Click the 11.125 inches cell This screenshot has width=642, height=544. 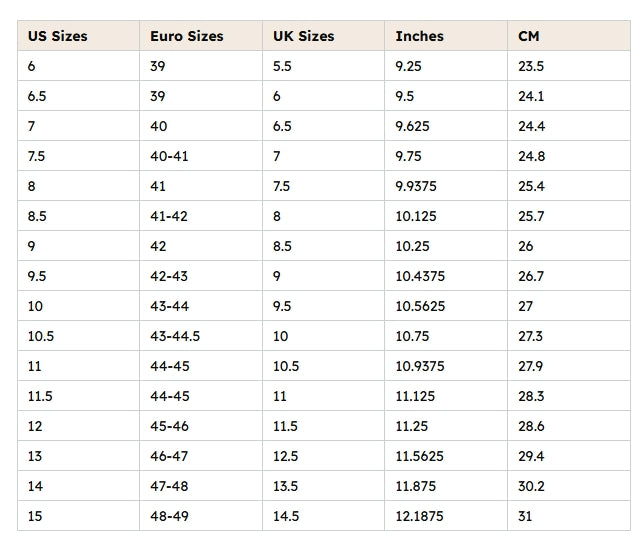click(x=446, y=396)
